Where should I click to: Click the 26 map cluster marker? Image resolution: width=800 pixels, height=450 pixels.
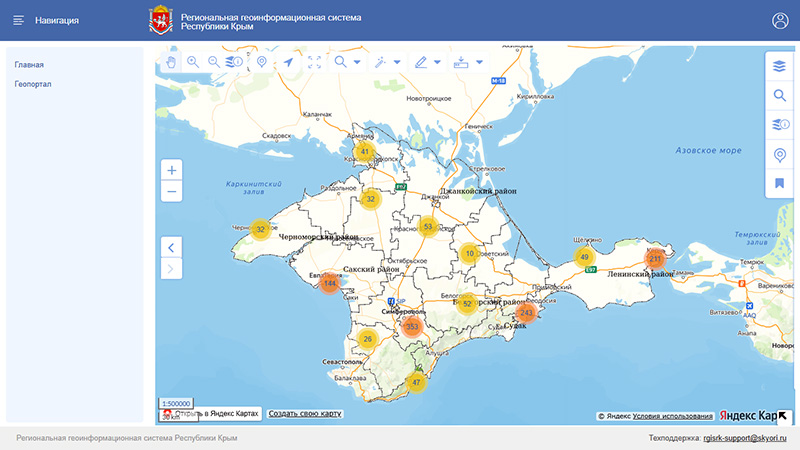[x=367, y=339]
